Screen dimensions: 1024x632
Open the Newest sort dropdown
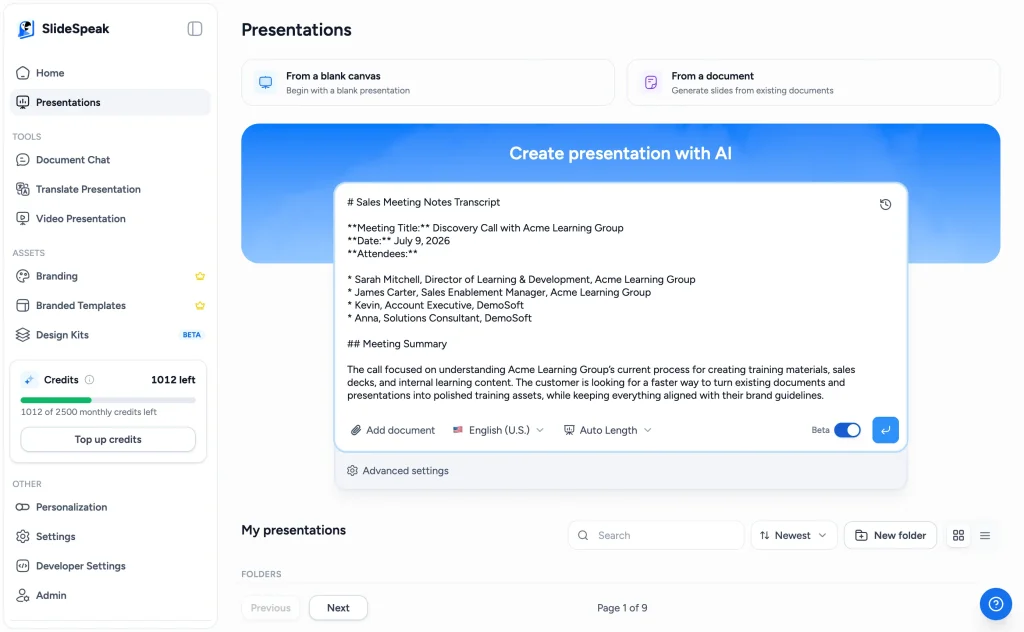pyautogui.click(x=793, y=535)
